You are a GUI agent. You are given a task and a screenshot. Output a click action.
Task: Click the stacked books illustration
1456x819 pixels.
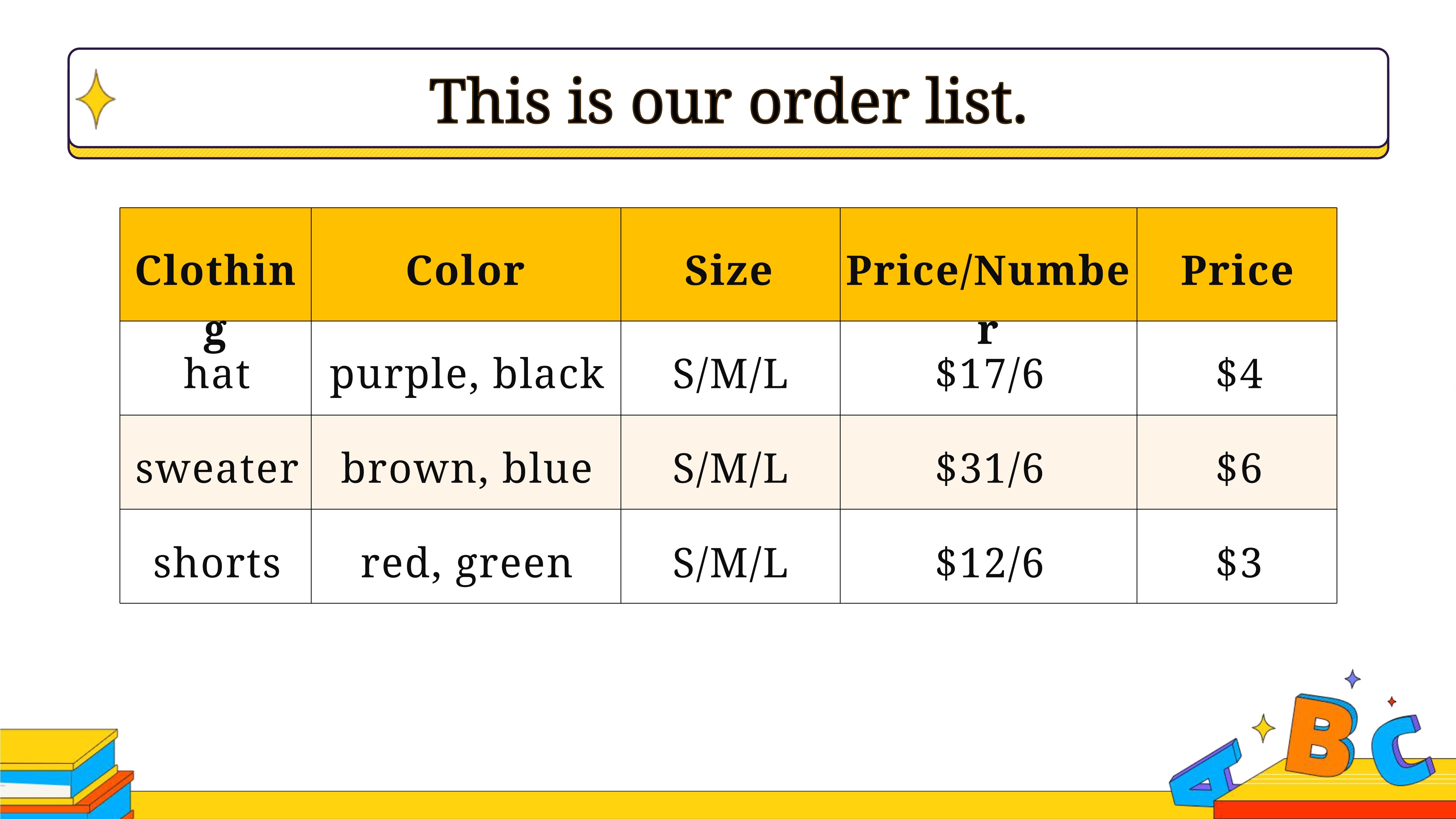pos(67,774)
